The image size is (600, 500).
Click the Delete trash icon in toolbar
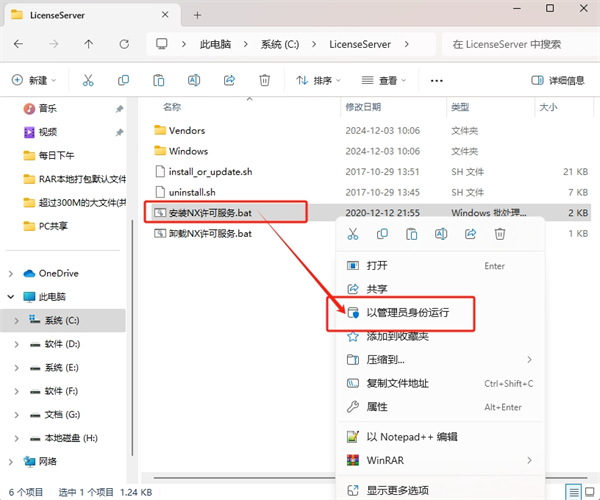click(x=264, y=80)
